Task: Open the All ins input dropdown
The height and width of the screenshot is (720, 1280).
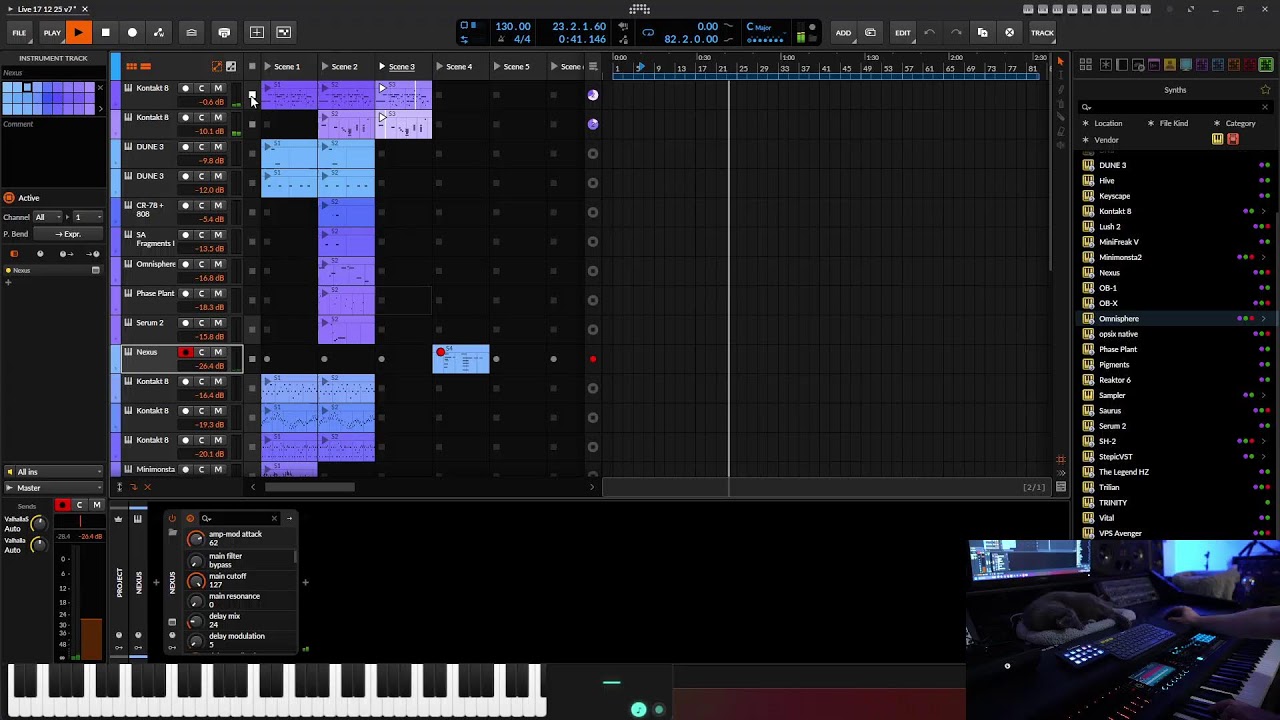Action: click(53, 472)
